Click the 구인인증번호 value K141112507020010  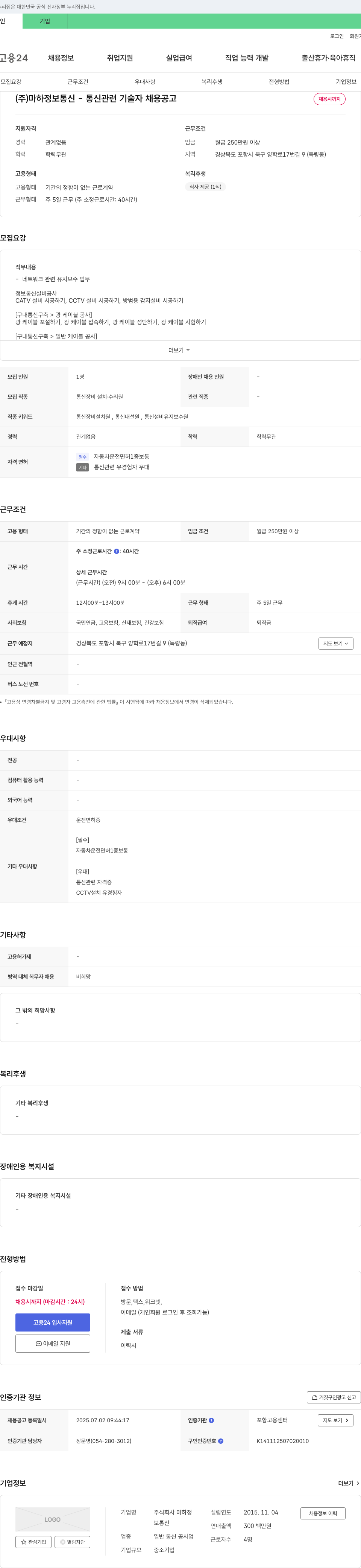(283, 1441)
